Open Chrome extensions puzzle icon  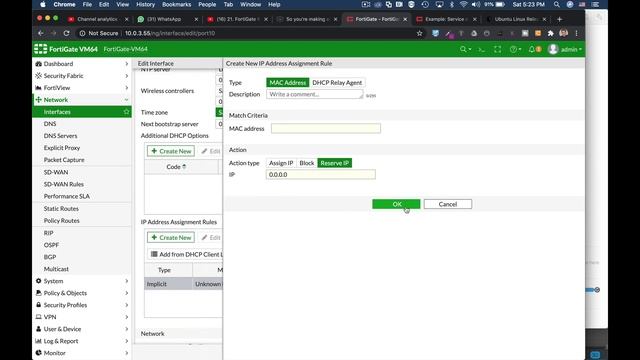[550, 33]
